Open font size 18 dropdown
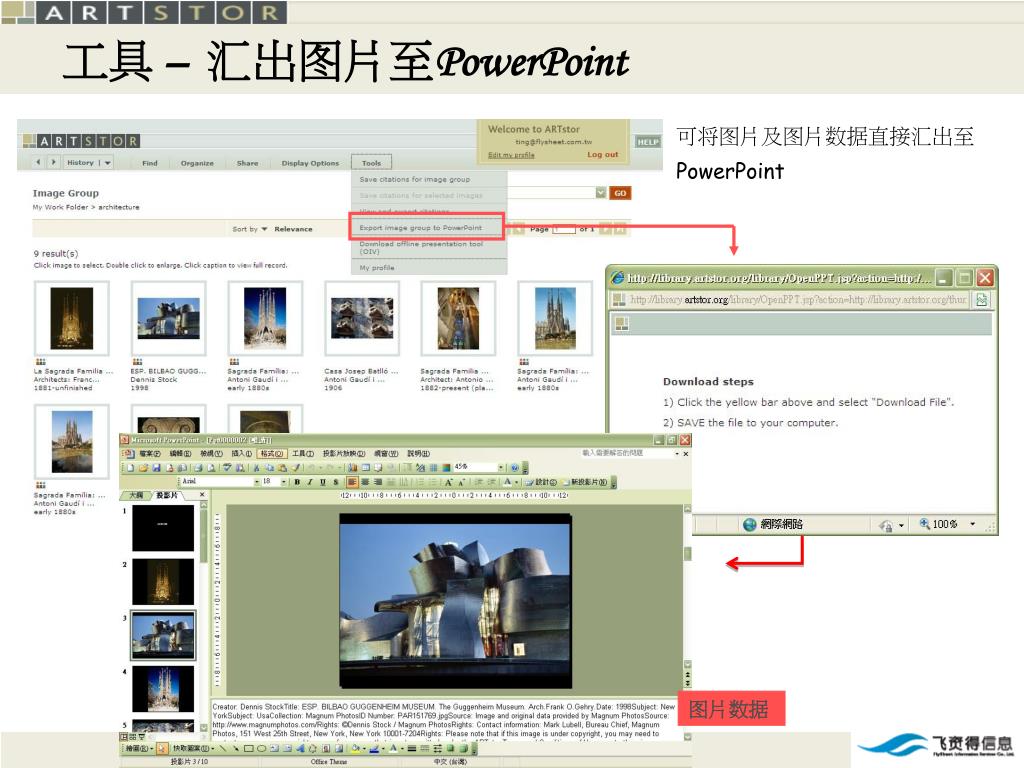This screenshot has height=768, width=1024. [x=283, y=482]
